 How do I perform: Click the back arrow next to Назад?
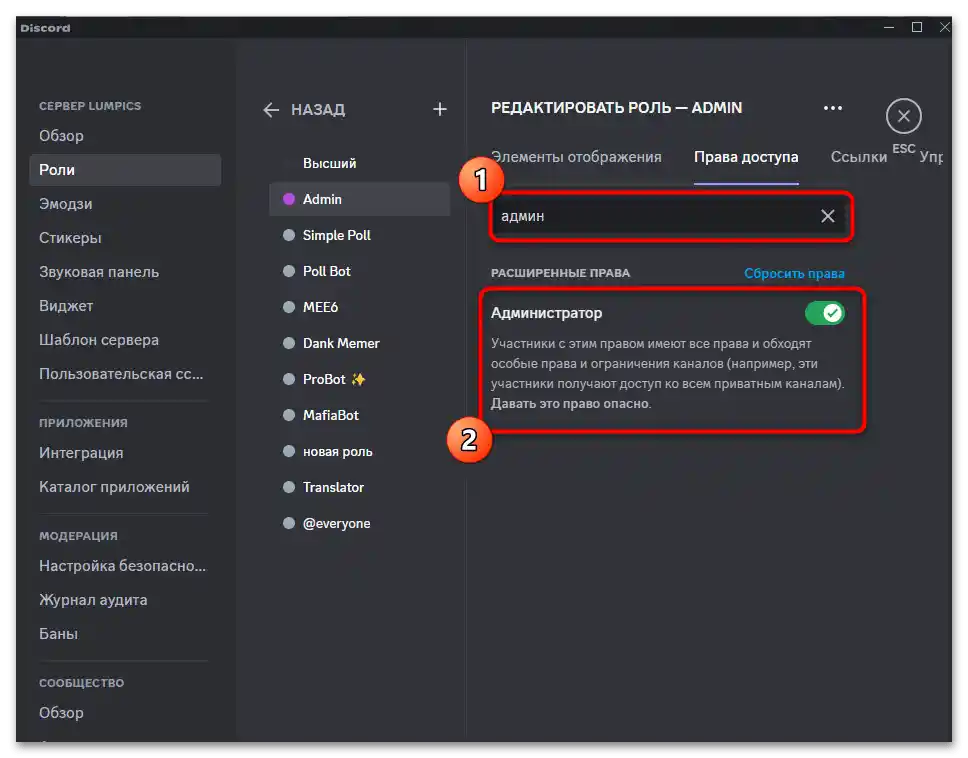(x=271, y=110)
